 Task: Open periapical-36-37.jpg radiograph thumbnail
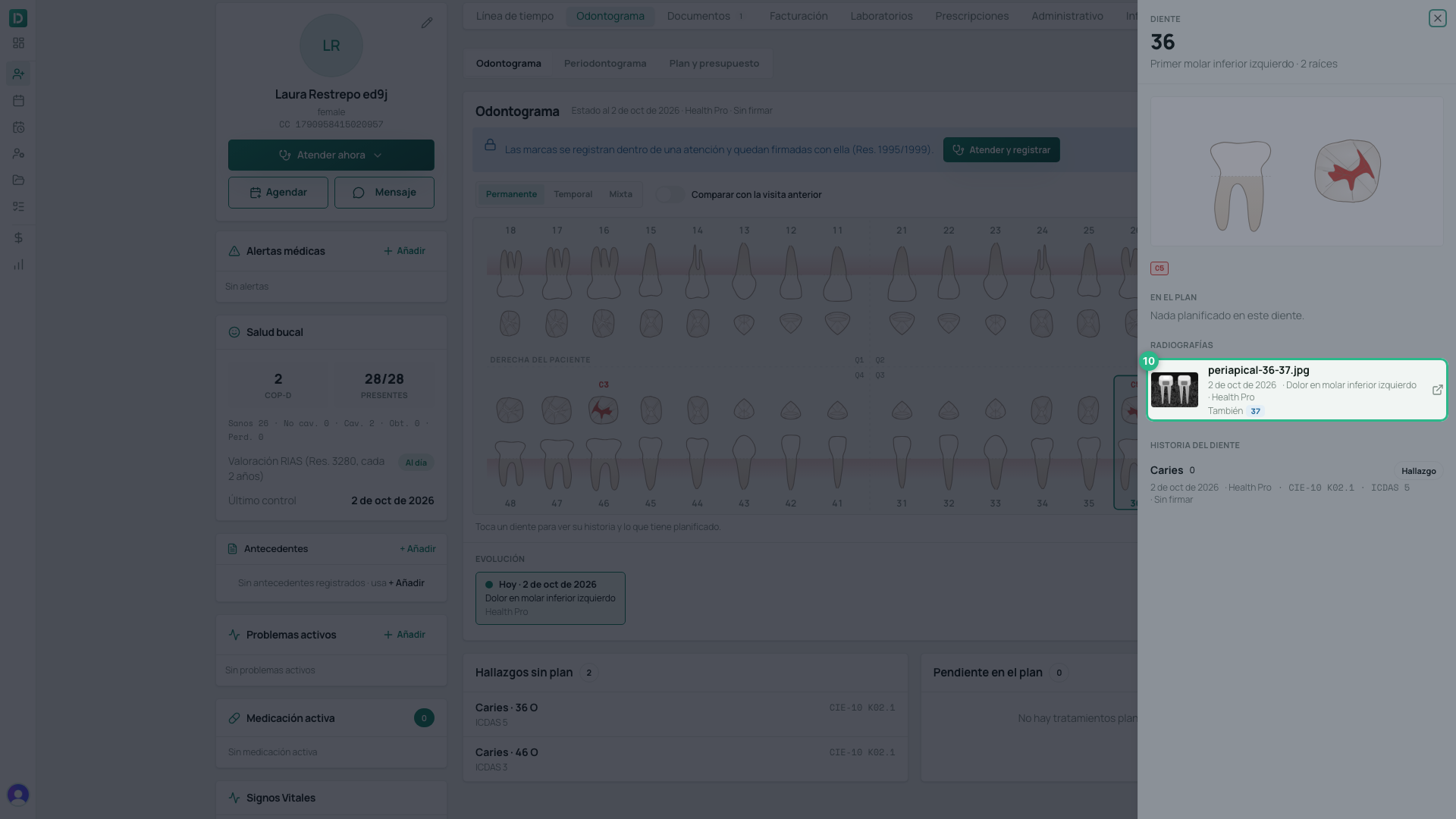click(1175, 390)
